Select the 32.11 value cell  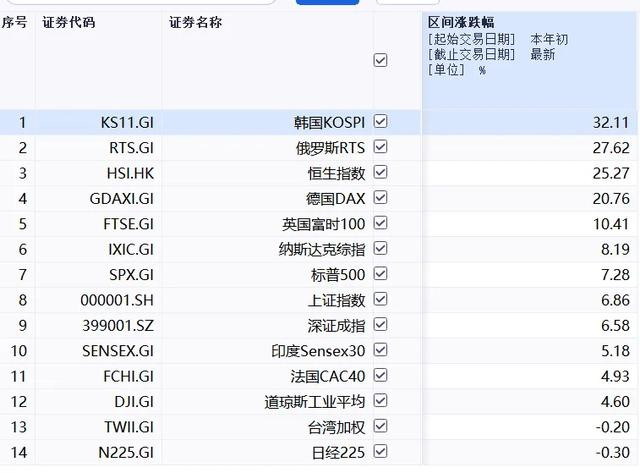[x=529, y=122]
